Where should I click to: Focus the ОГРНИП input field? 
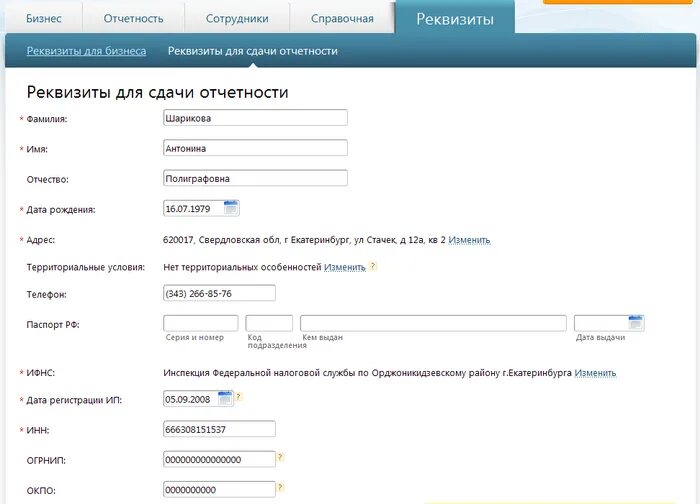[219, 459]
